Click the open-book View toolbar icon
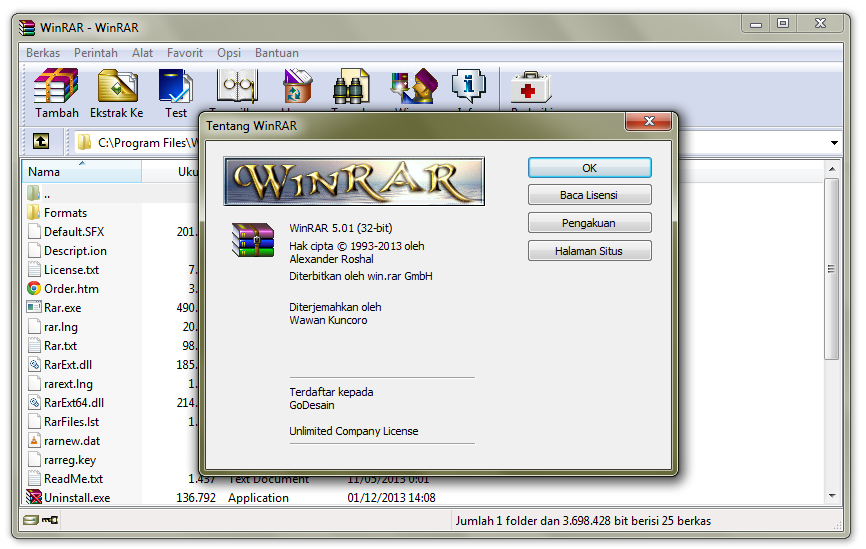Viewport: 866px width, 549px height. 237,86
